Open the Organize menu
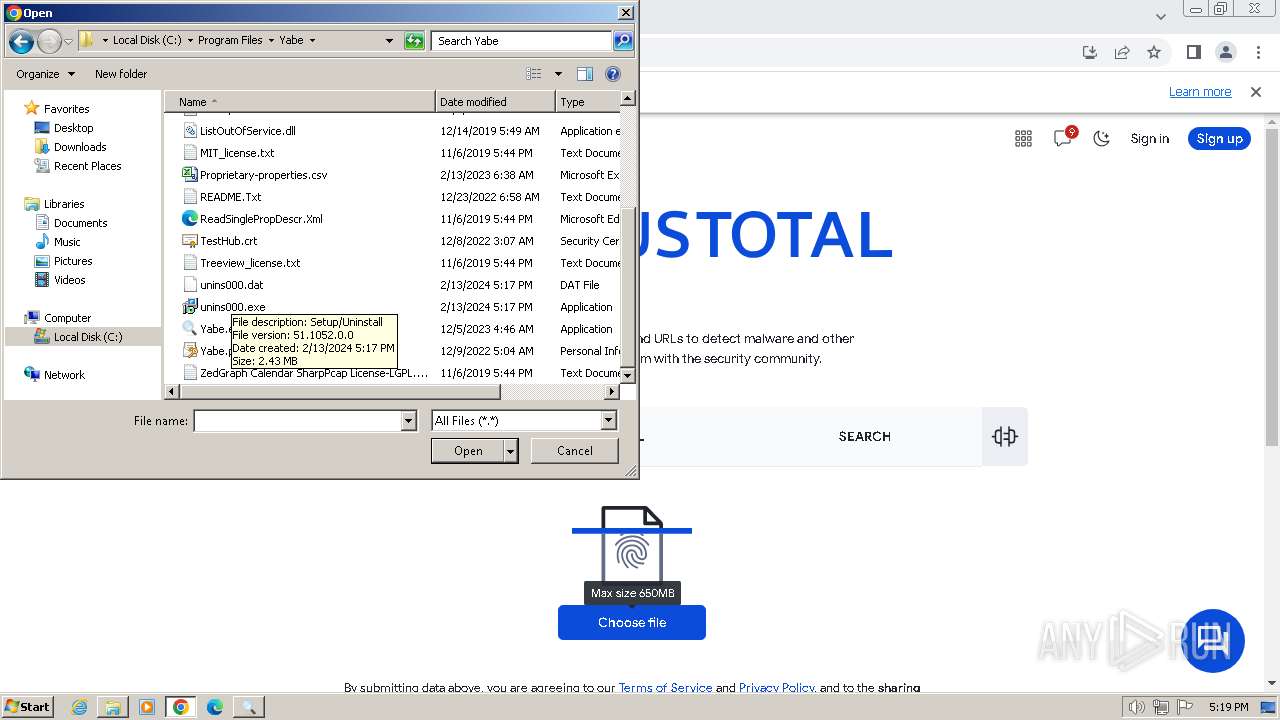 [45, 74]
